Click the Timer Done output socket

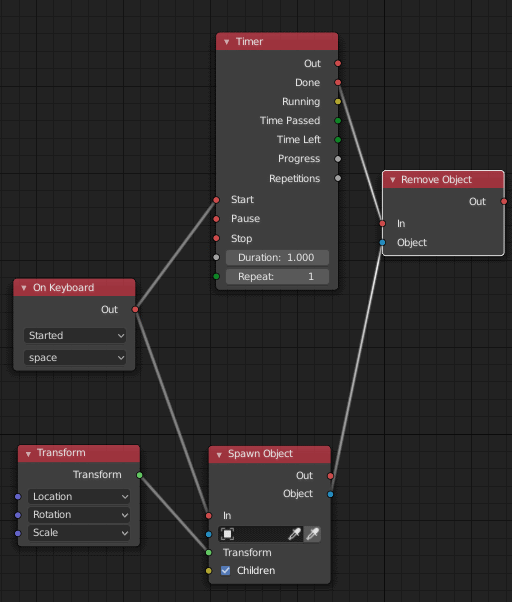pyautogui.click(x=338, y=82)
